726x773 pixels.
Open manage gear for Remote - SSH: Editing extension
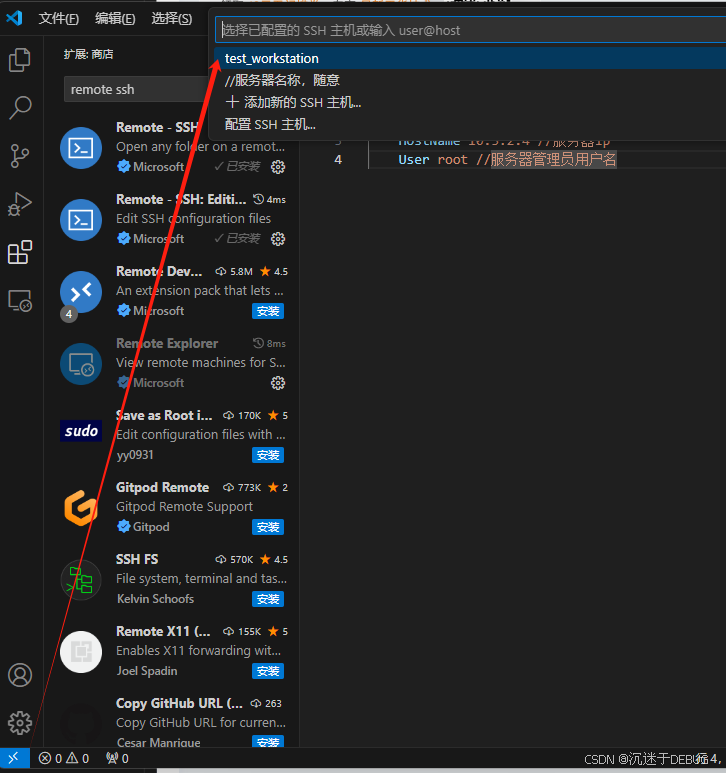[x=278, y=239]
